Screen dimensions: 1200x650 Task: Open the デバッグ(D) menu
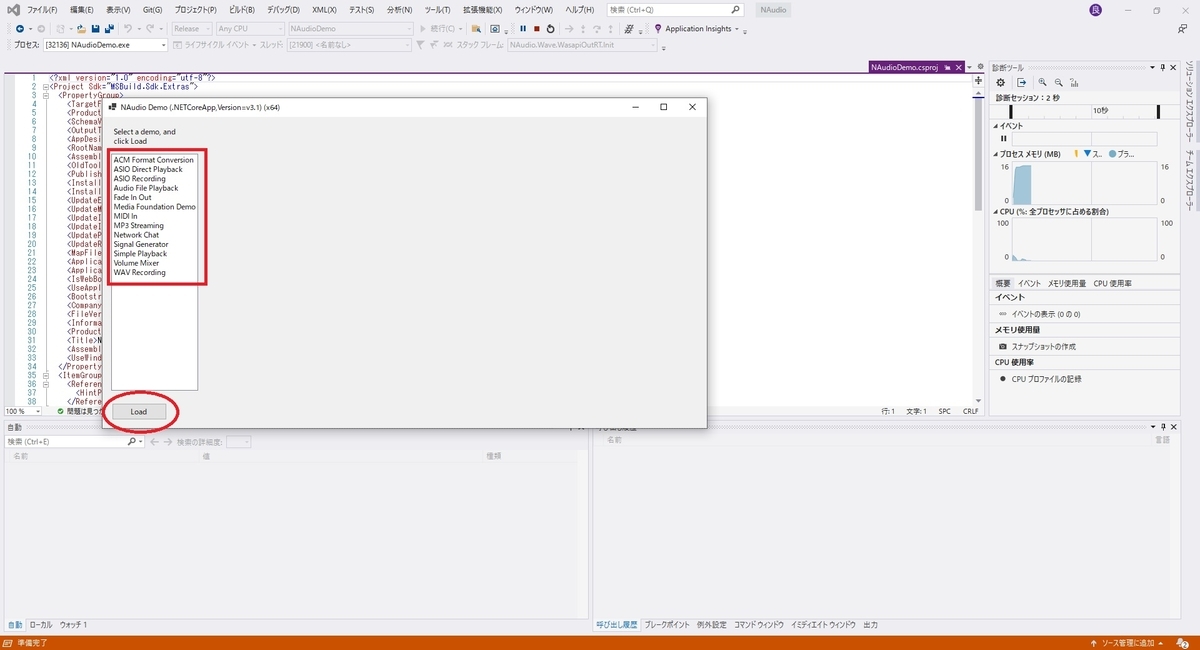(284, 9)
